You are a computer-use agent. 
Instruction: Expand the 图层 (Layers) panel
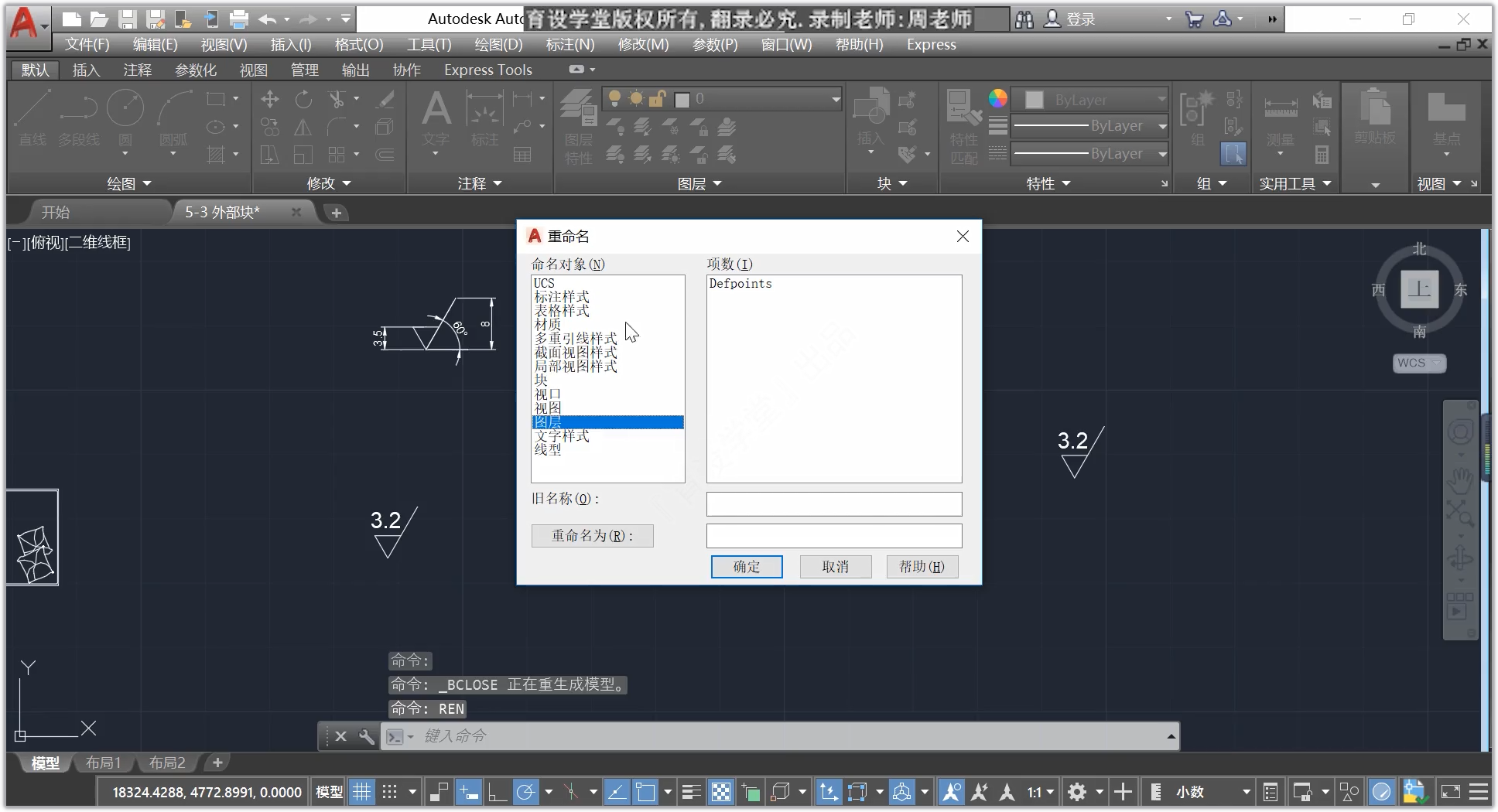(x=699, y=184)
